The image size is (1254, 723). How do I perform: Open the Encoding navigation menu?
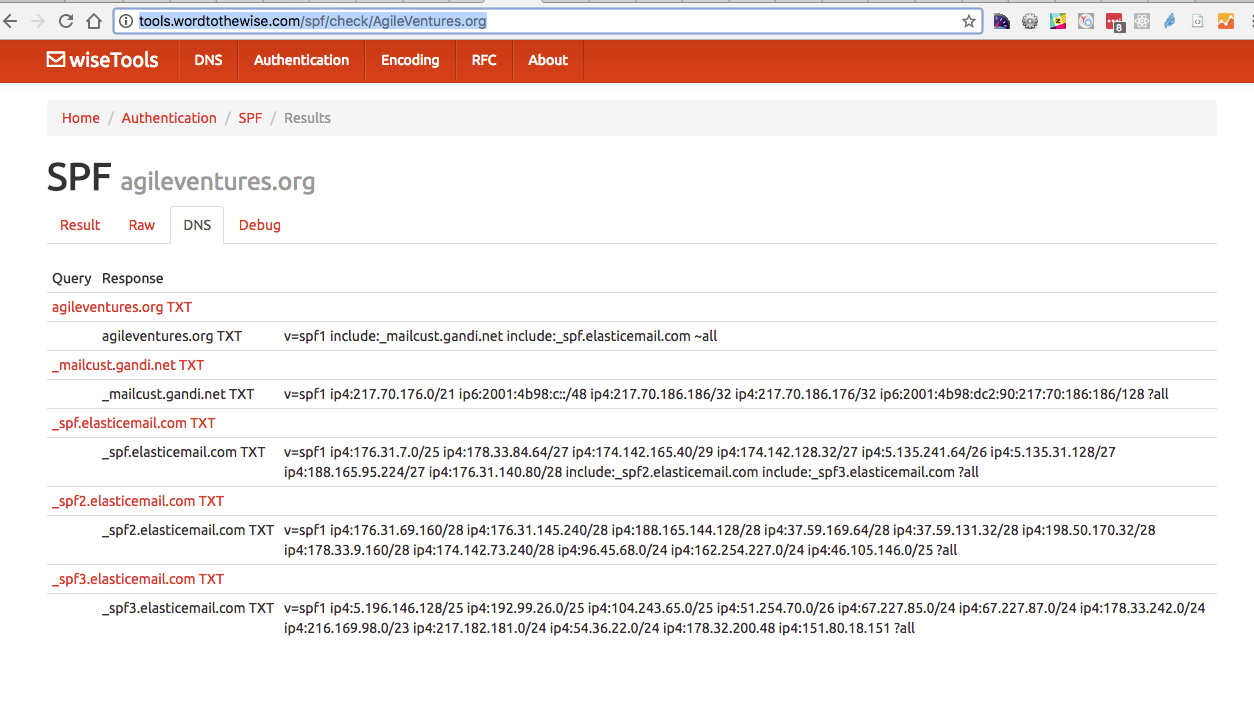click(410, 60)
